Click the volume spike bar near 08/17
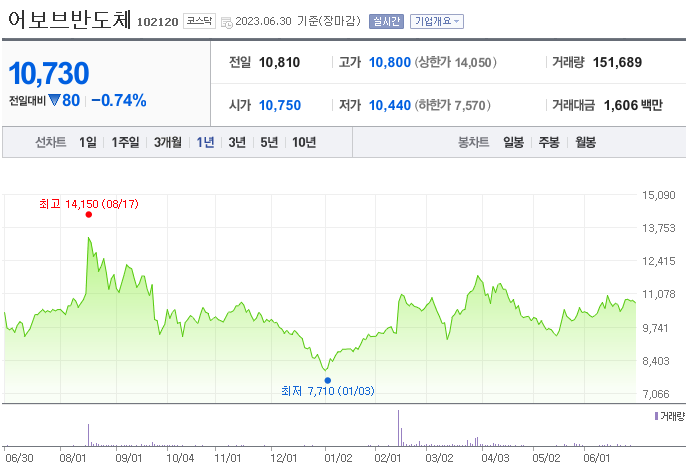The image size is (686, 472). (88, 435)
